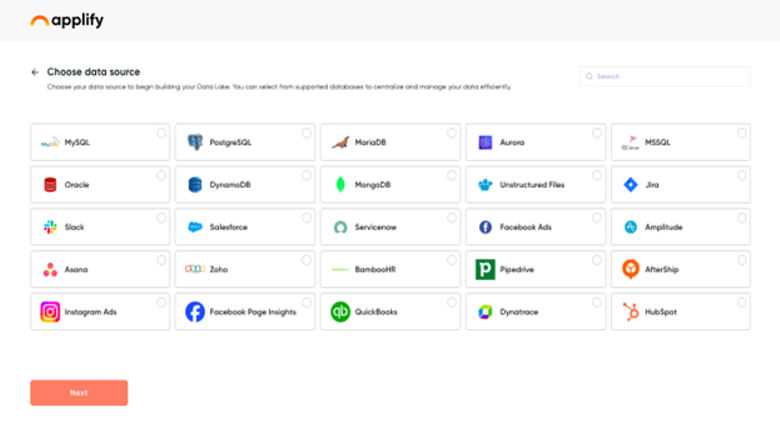Image resolution: width=780 pixels, height=439 pixels.
Task: Choose the Unstructured Files data source card
Action: 535,185
